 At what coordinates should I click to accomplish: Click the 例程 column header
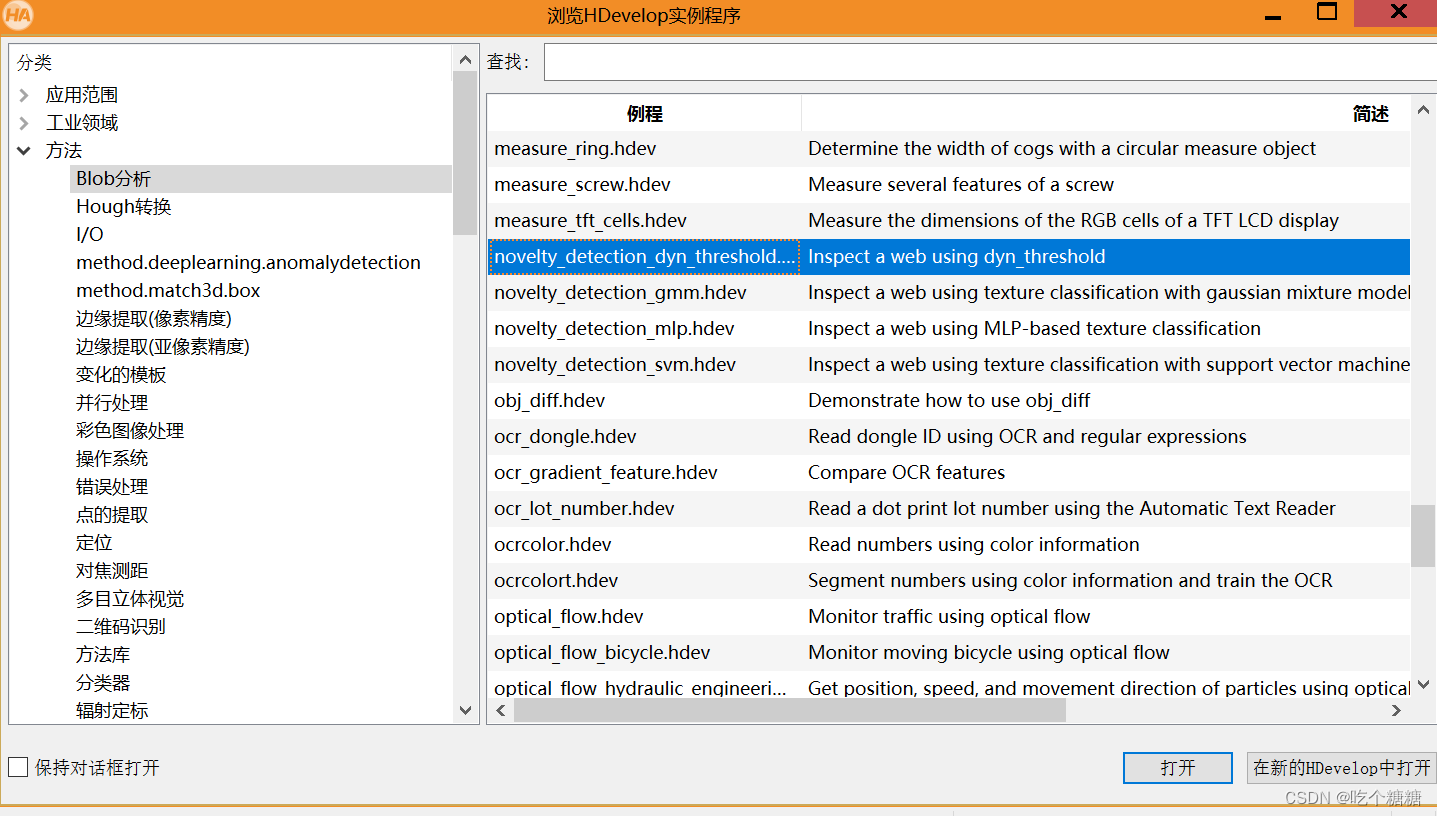pyautogui.click(x=645, y=114)
